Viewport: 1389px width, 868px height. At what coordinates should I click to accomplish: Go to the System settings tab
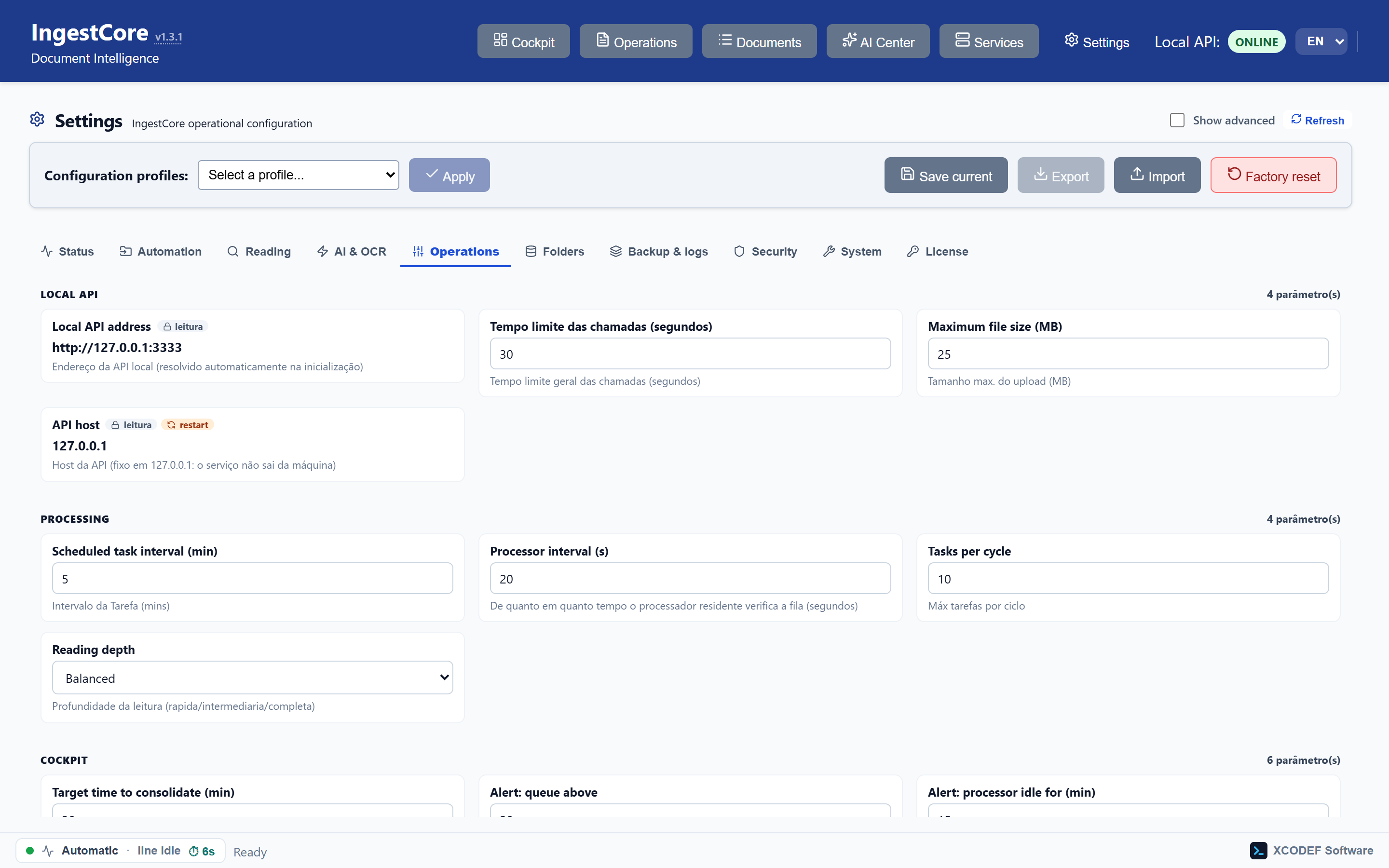point(852,251)
